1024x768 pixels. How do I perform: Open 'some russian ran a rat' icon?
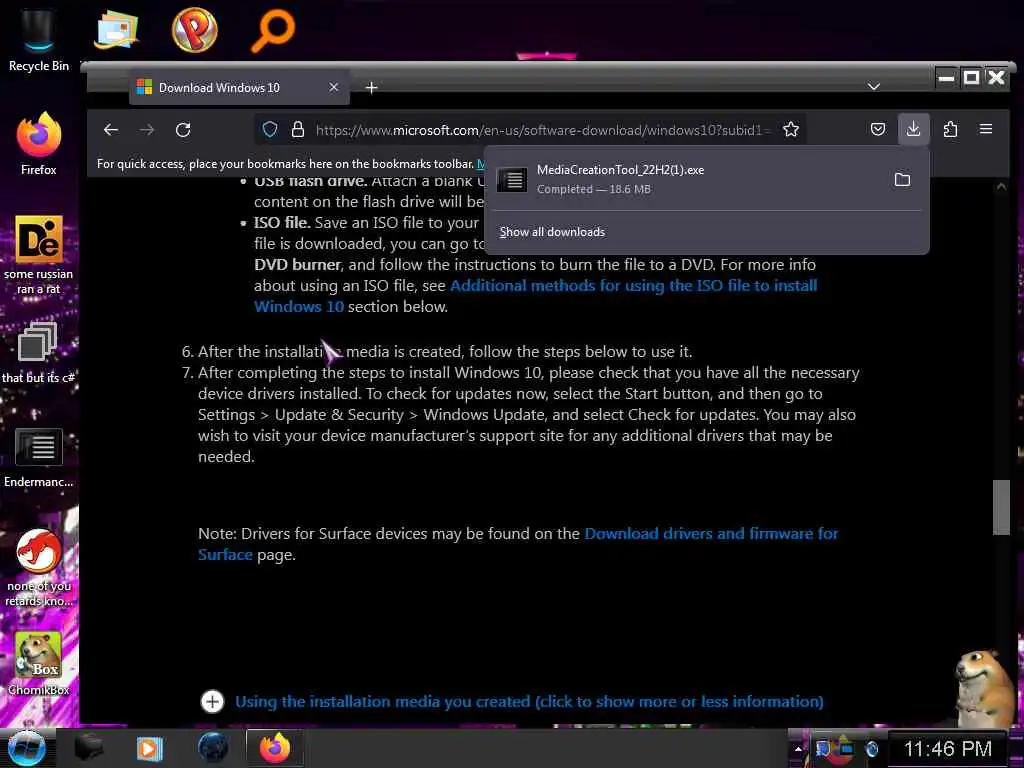pos(39,255)
